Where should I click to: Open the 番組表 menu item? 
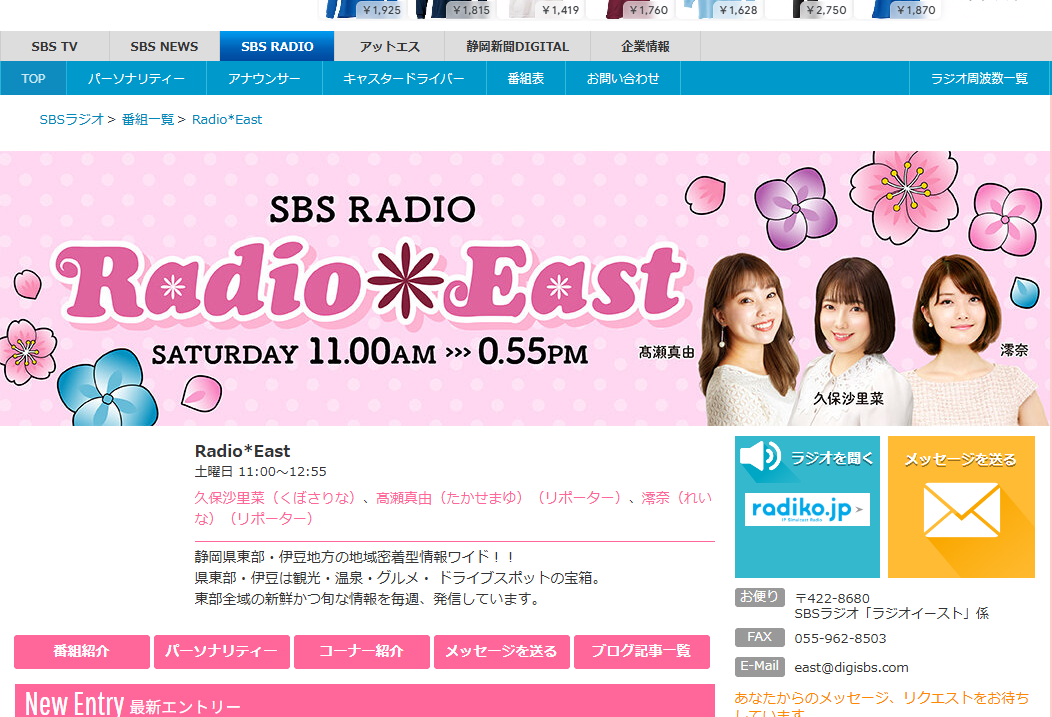(526, 78)
